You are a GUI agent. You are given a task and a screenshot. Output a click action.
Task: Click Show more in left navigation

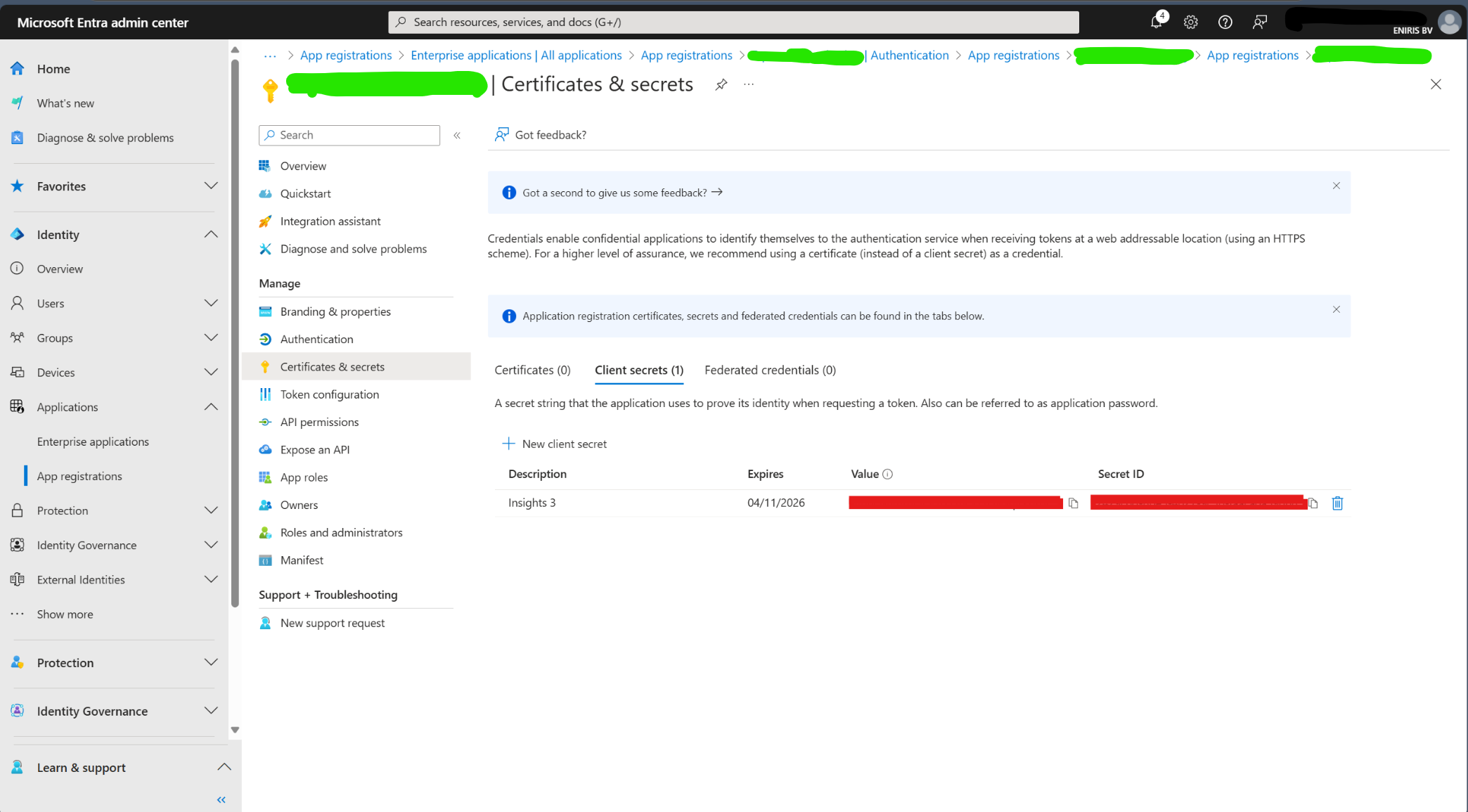[x=65, y=614]
